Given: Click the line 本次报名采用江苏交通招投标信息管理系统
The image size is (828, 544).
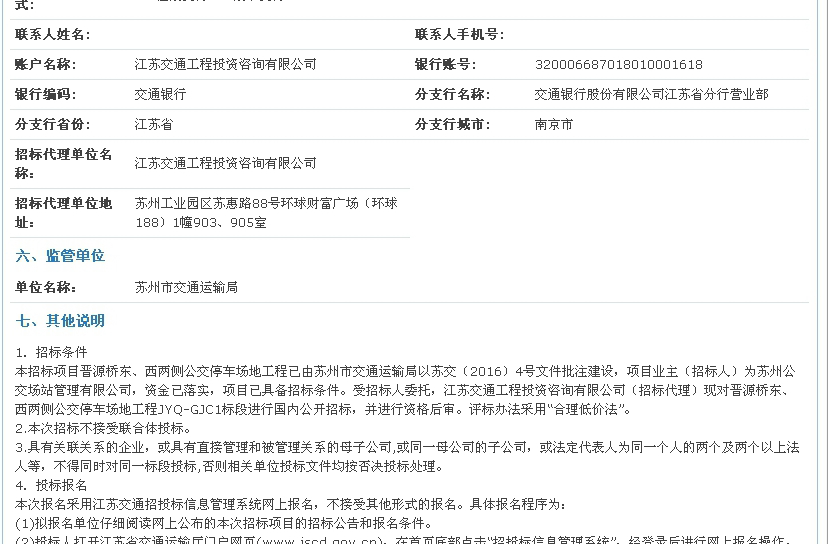Looking at the screenshot, I should pyautogui.click(x=290, y=504).
